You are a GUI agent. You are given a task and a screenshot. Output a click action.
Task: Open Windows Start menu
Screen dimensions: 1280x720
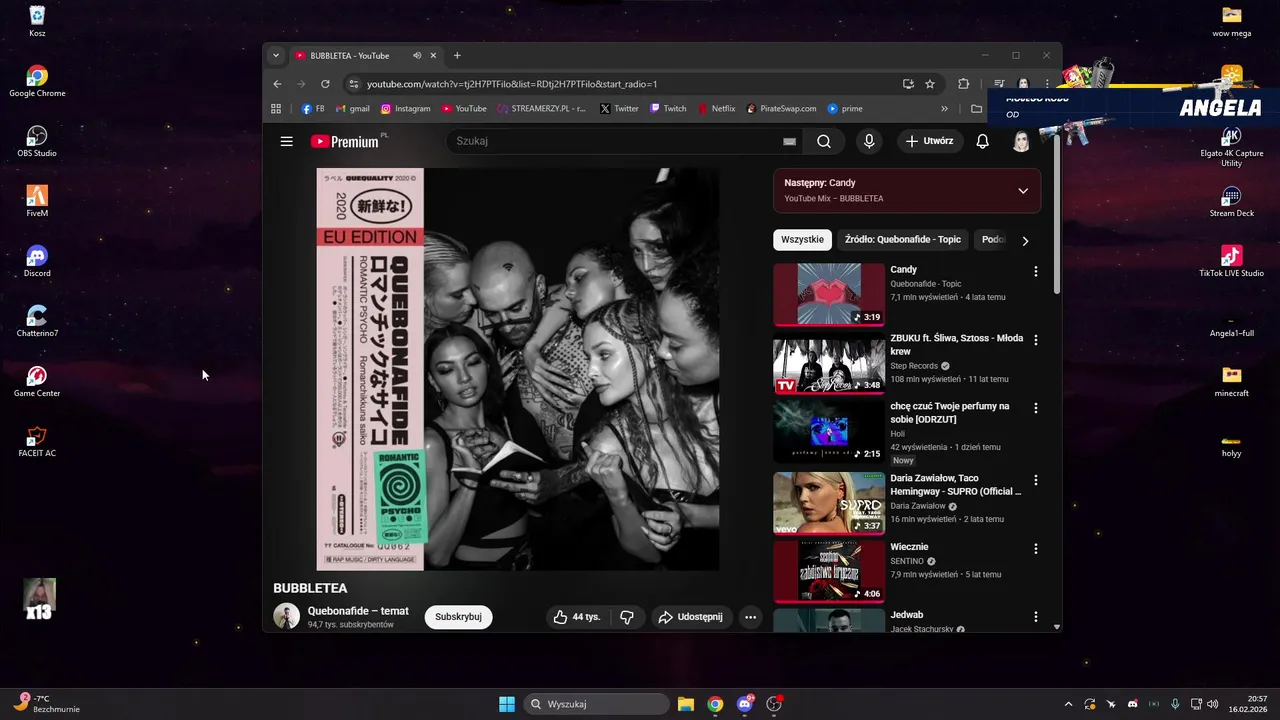pos(507,704)
